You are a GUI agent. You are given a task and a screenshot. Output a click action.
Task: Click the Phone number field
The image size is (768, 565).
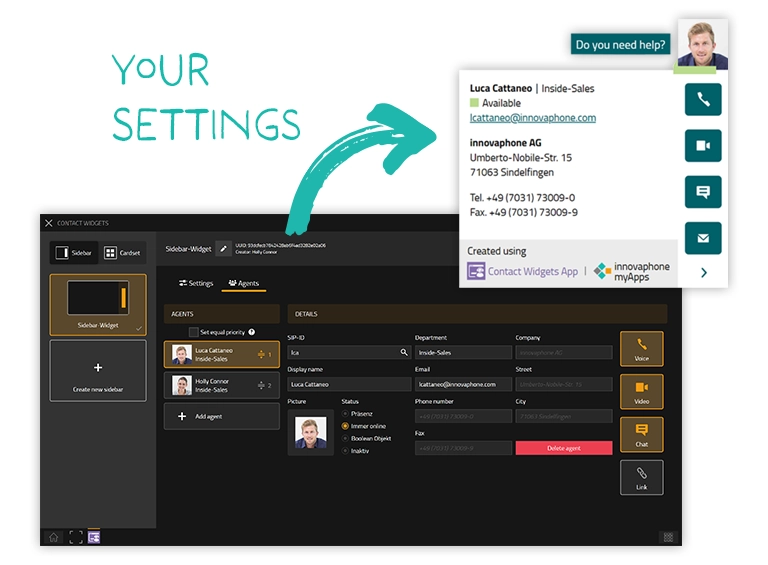tap(463, 416)
